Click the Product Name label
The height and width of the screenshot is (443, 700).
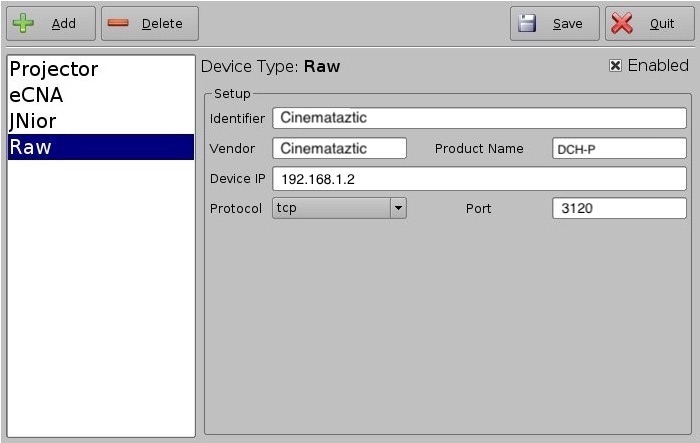pyautogui.click(x=479, y=148)
